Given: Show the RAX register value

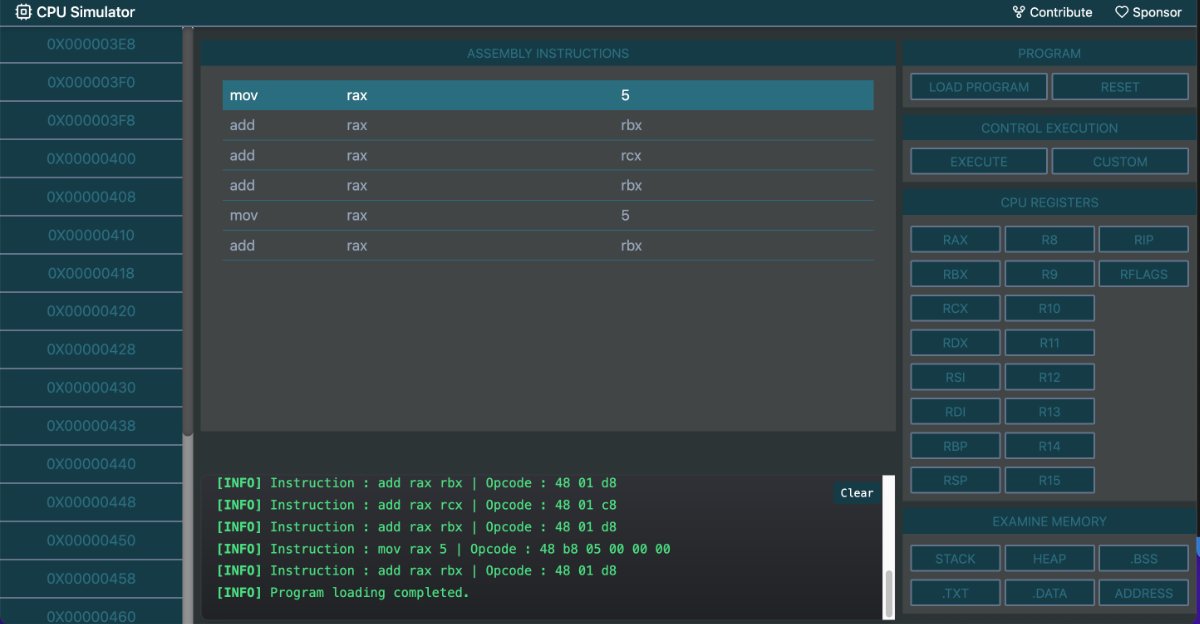Looking at the screenshot, I should click(x=955, y=239).
